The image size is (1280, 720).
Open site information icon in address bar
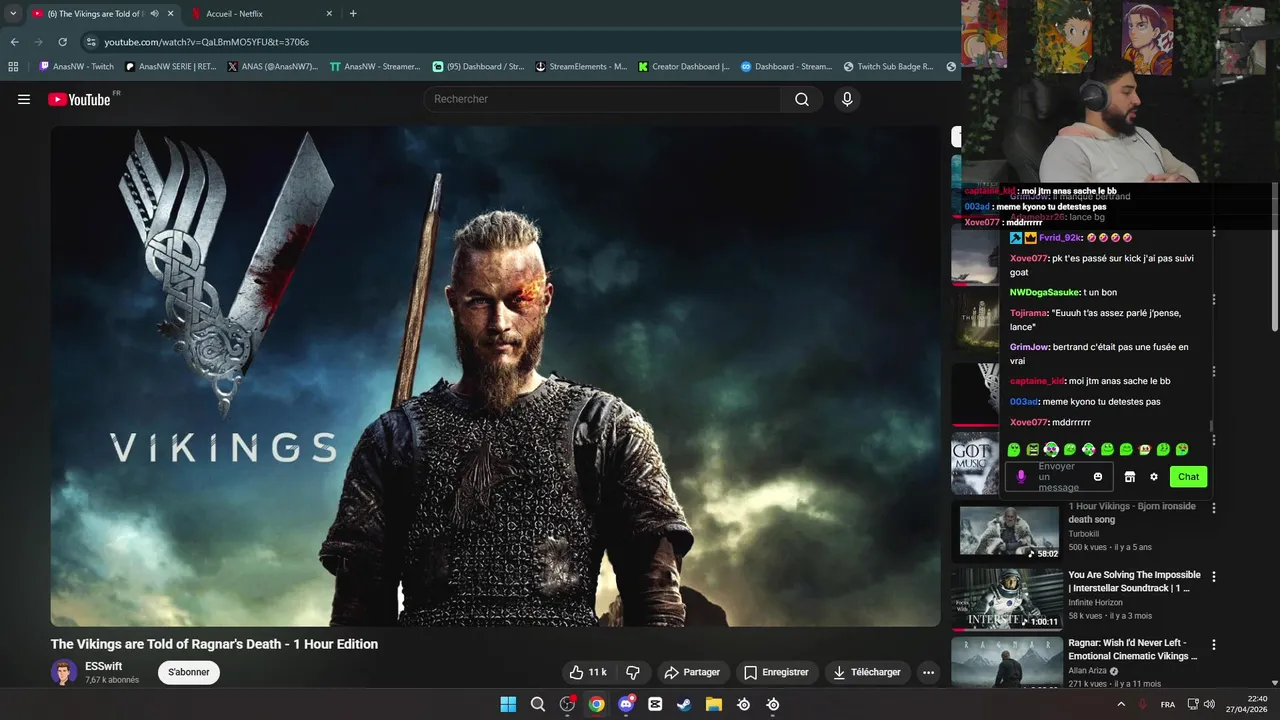pos(91,42)
